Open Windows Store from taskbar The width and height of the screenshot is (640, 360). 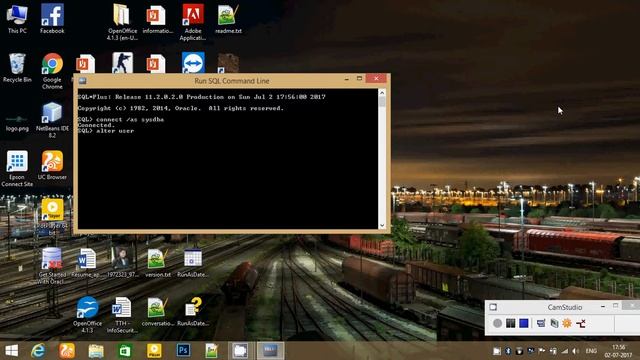click(125, 351)
